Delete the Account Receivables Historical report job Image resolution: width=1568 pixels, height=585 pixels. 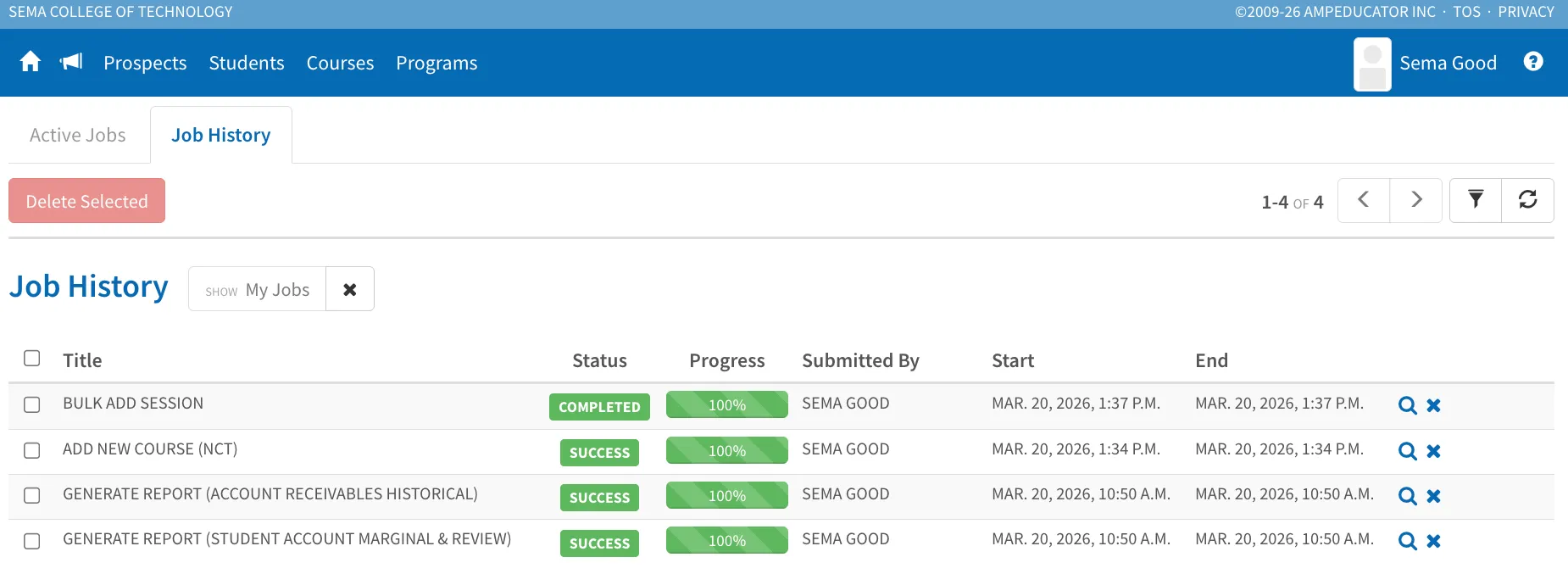click(1434, 496)
